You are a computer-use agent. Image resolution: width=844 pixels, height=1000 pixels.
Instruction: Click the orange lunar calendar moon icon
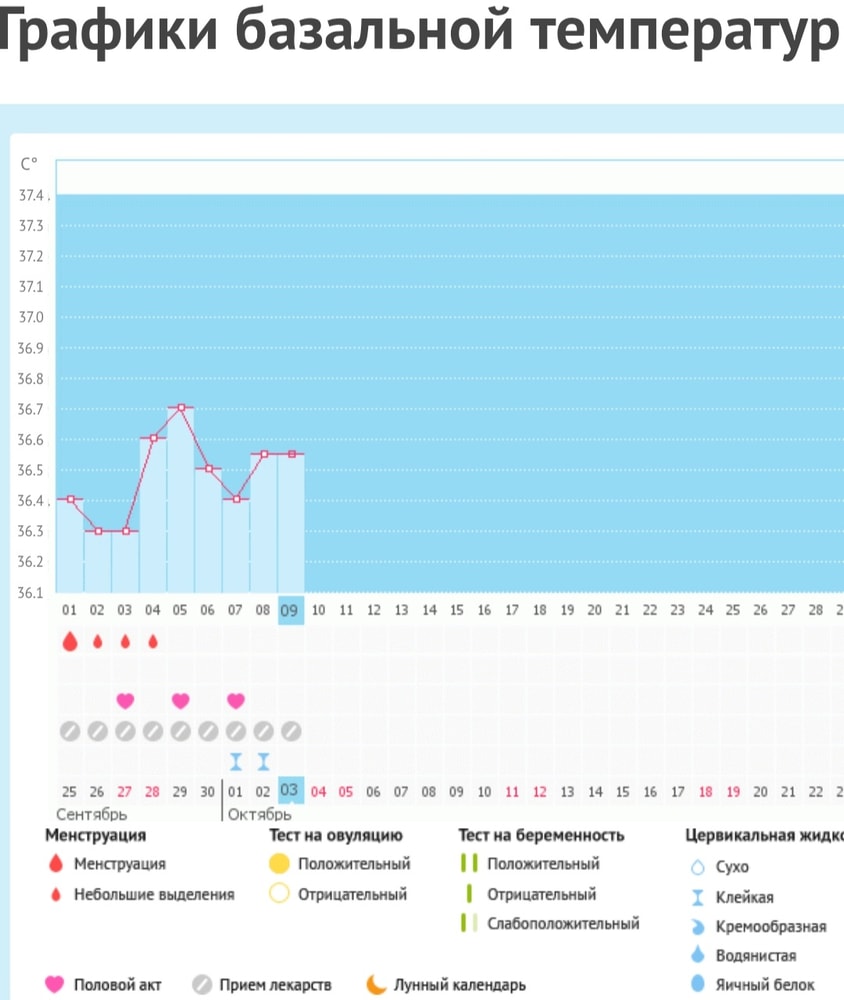(x=376, y=985)
